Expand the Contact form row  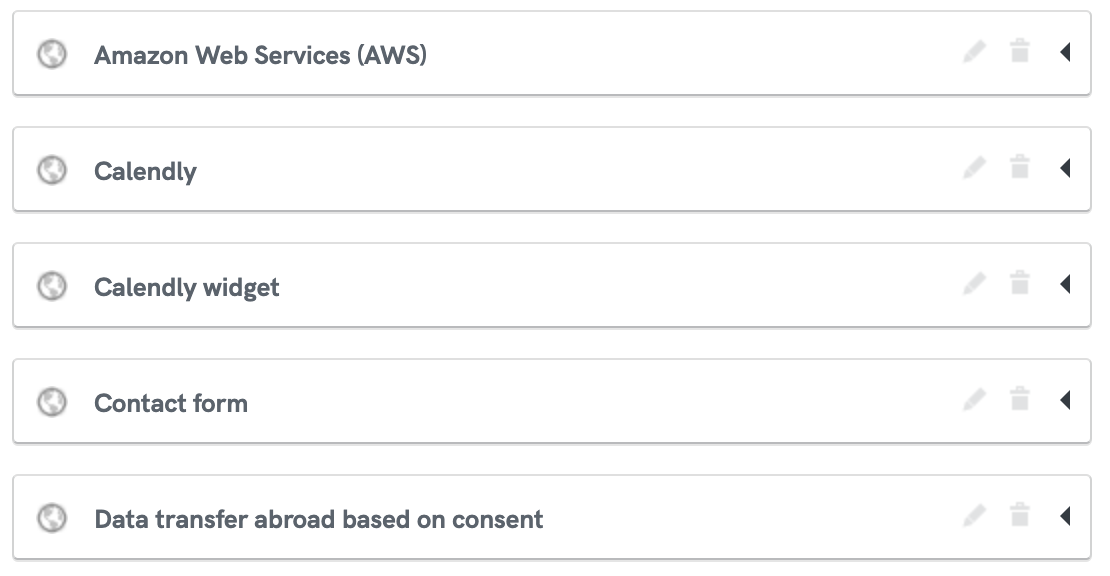pos(1065,400)
